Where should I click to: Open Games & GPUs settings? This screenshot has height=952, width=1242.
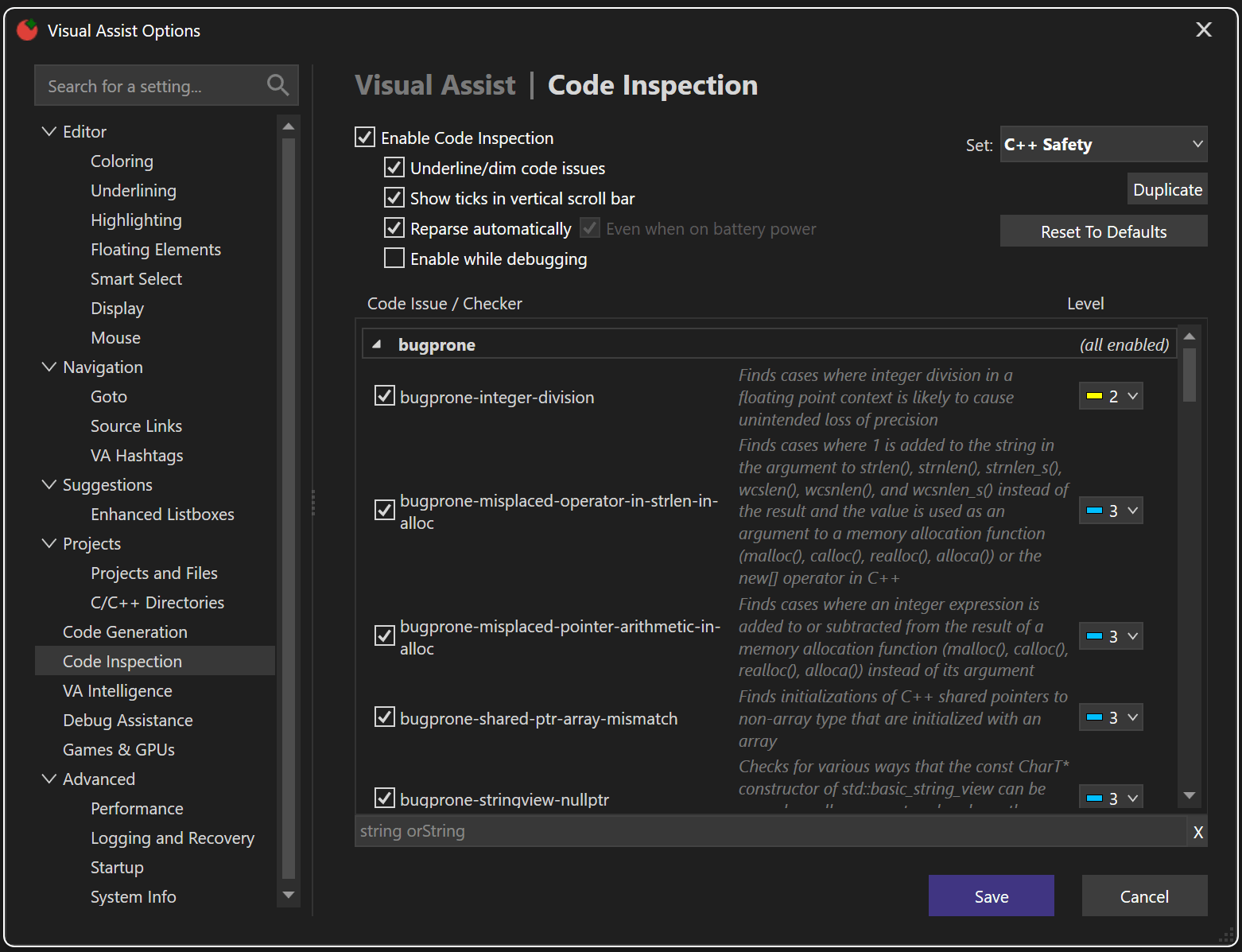[x=118, y=749]
